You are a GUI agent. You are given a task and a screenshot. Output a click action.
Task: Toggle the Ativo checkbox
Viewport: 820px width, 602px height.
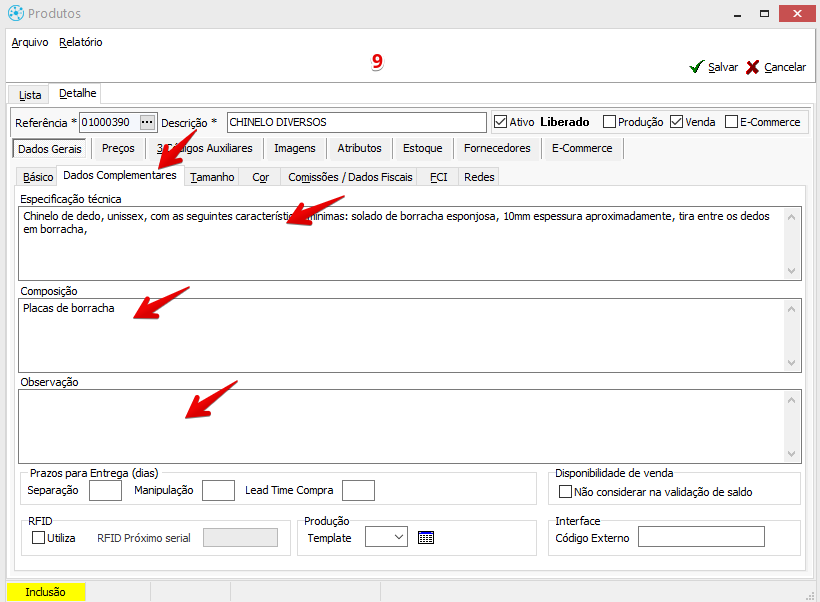tap(501, 122)
